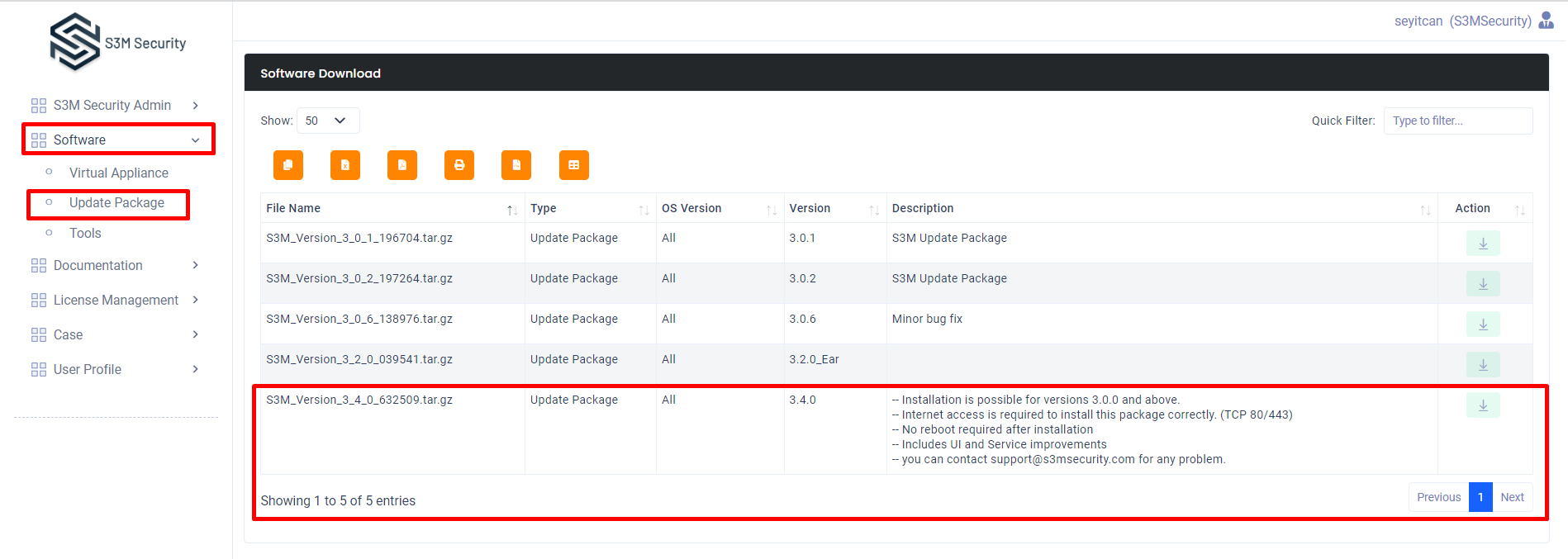Click the support@s3msecurity.com description line

[1058, 459]
